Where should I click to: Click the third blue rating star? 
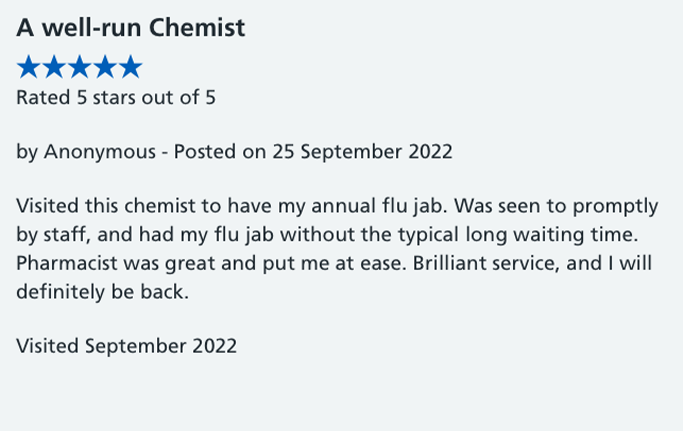pos(80,67)
